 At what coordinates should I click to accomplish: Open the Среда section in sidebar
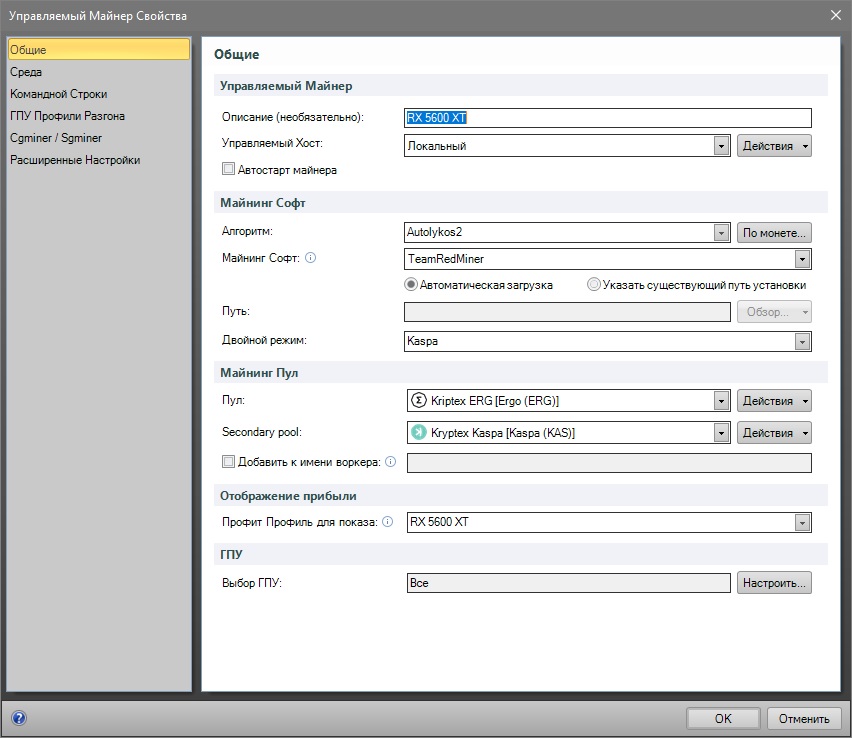[x=27, y=72]
